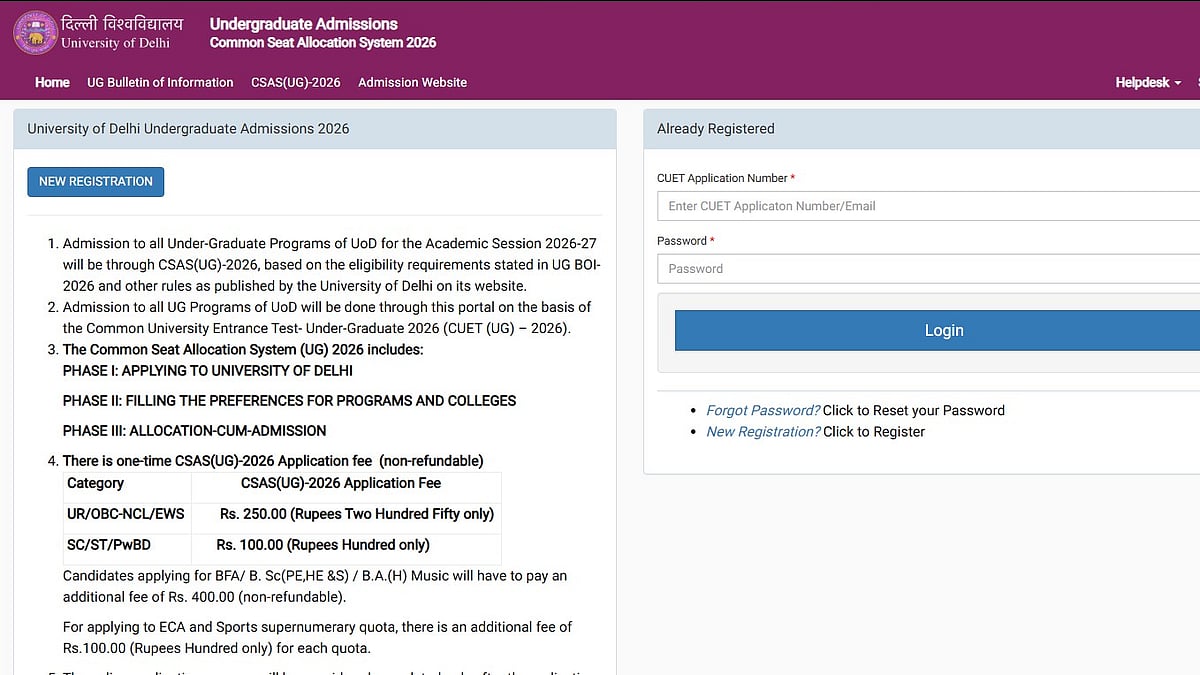Click the New Registration? link

click(763, 432)
